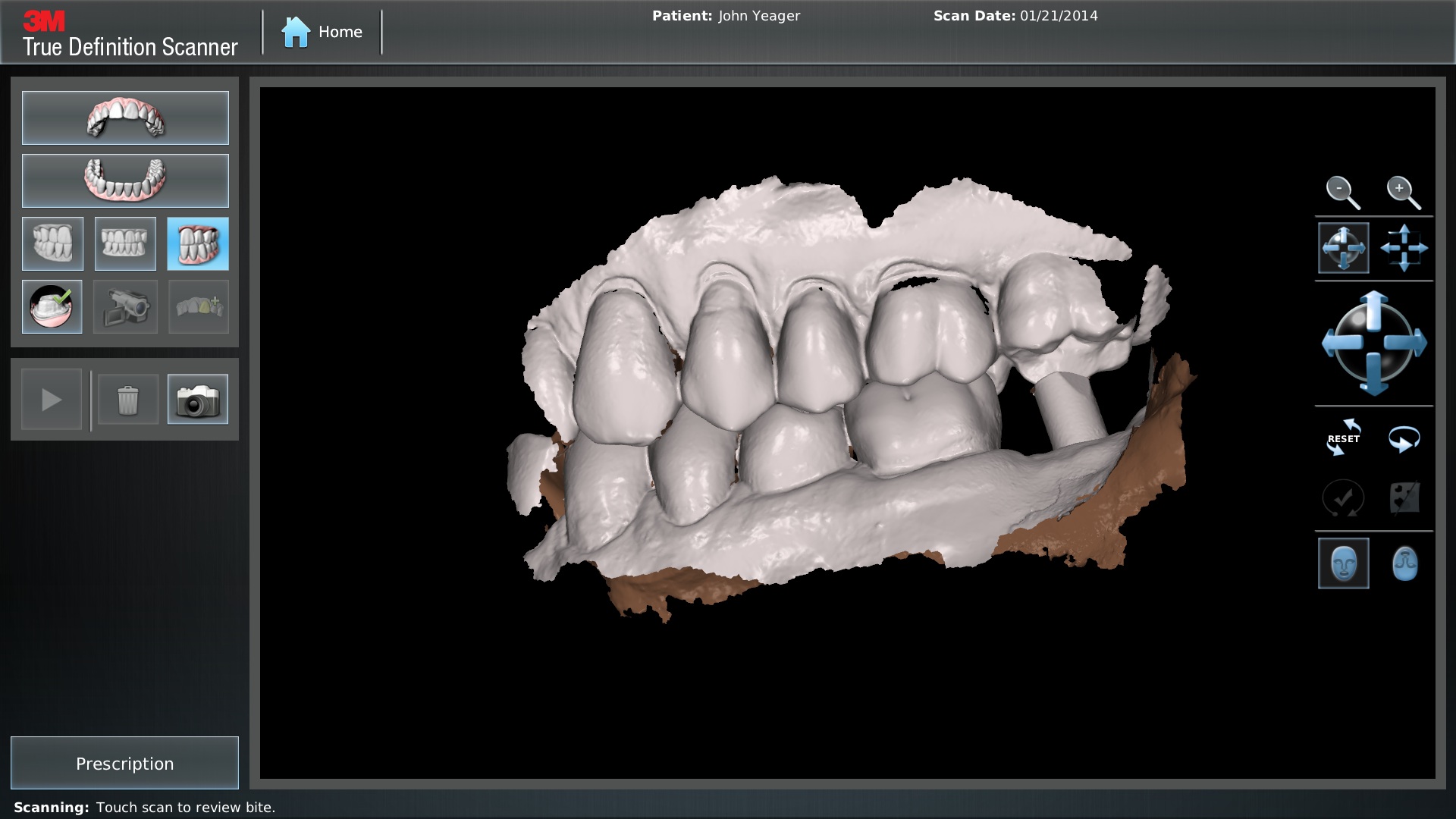Activate the rotate mode tool
Viewport: 1456px width, 819px height.
pos(1343,248)
